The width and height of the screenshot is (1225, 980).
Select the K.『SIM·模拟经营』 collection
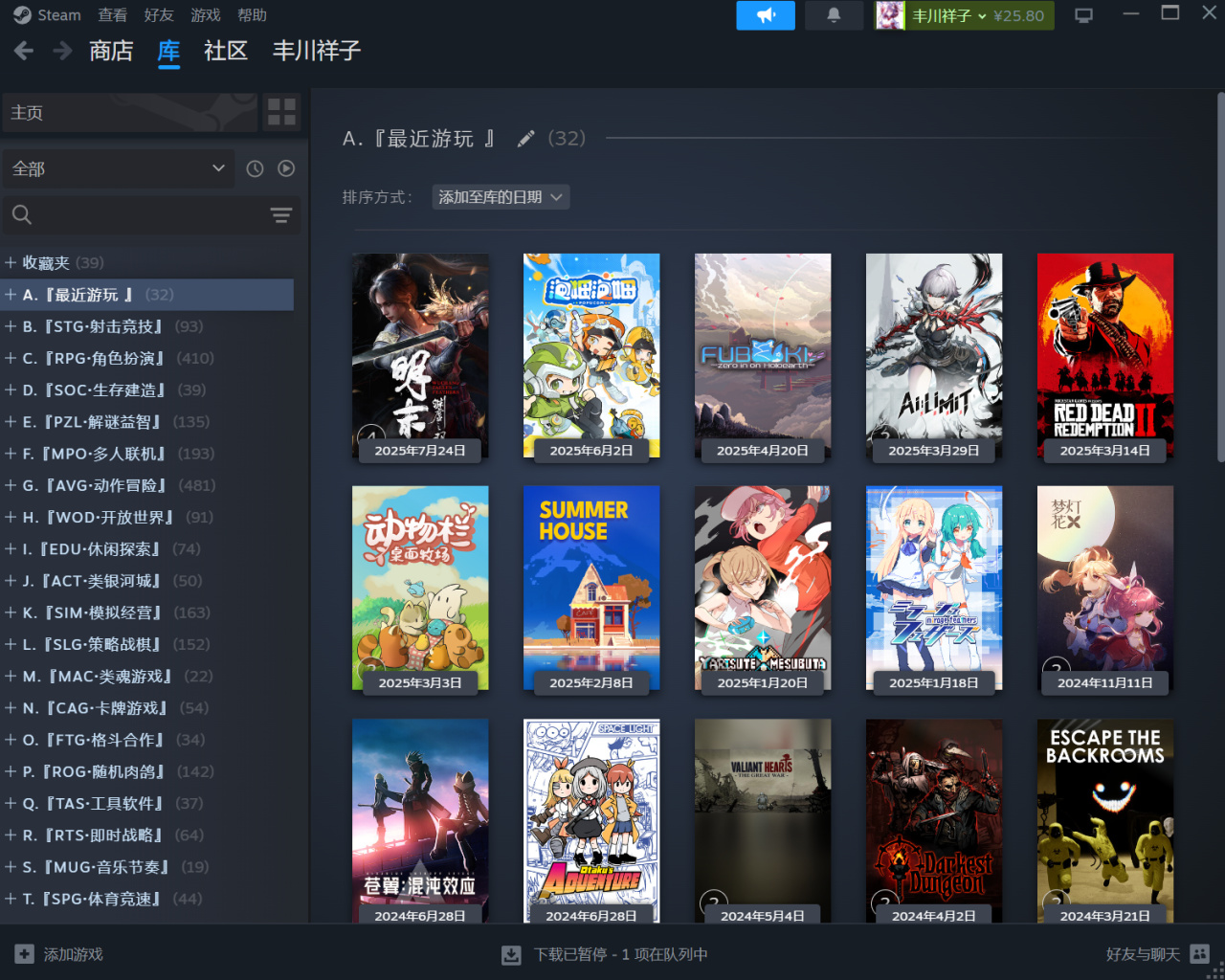(x=147, y=612)
